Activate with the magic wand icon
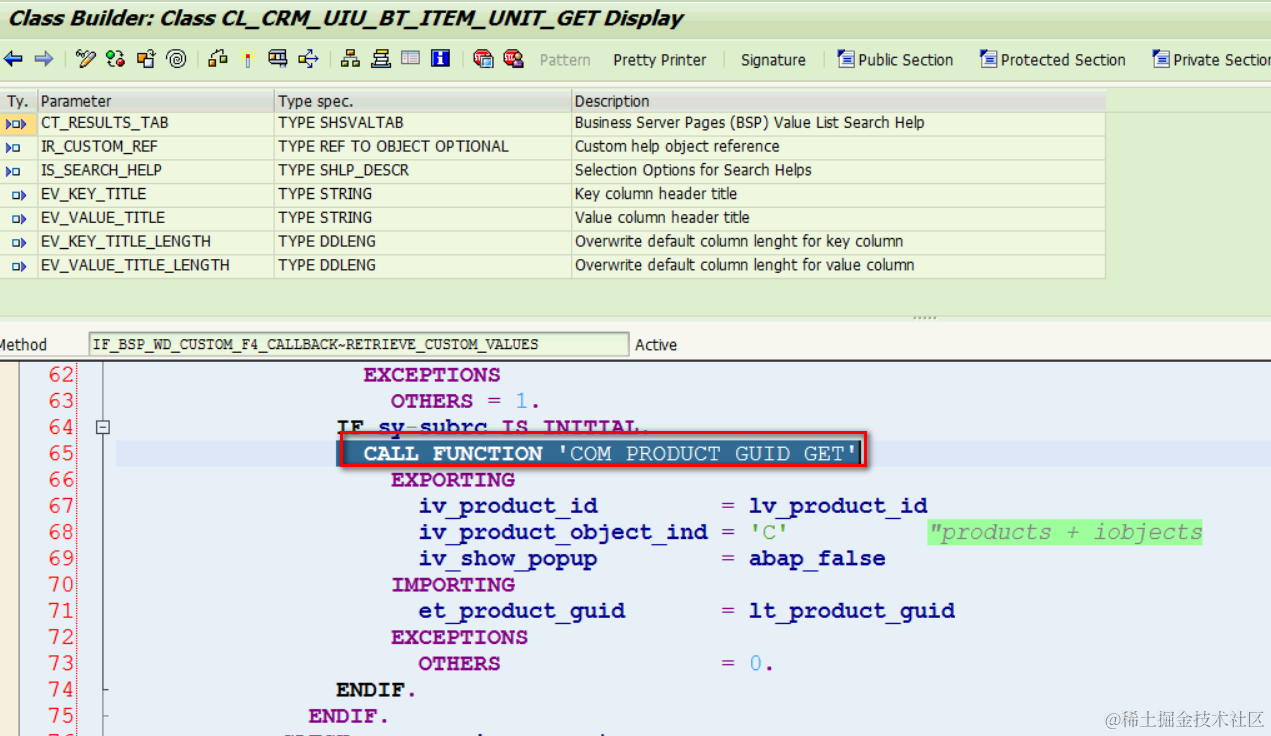Viewport: 1271px width, 736px height. [x=248, y=59]
